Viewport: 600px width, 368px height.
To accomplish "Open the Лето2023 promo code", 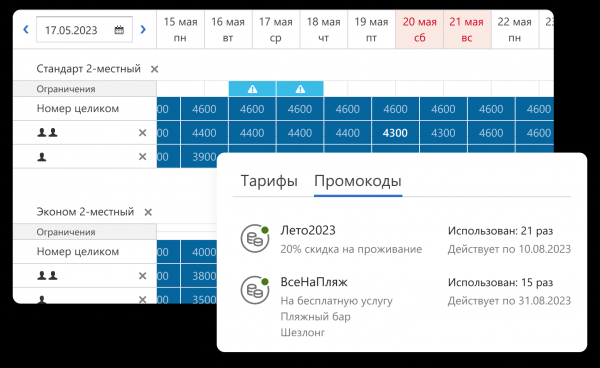I will pos(308,230).
